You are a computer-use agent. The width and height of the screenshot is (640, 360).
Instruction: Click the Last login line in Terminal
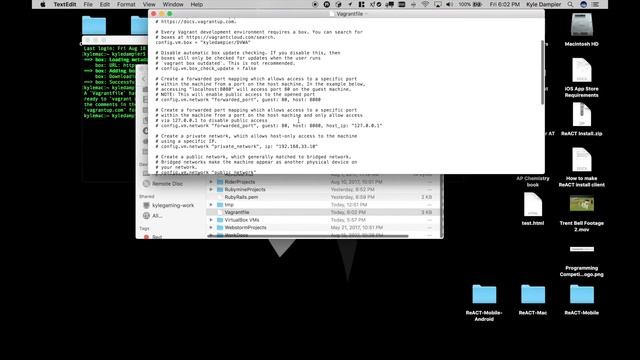115,48
